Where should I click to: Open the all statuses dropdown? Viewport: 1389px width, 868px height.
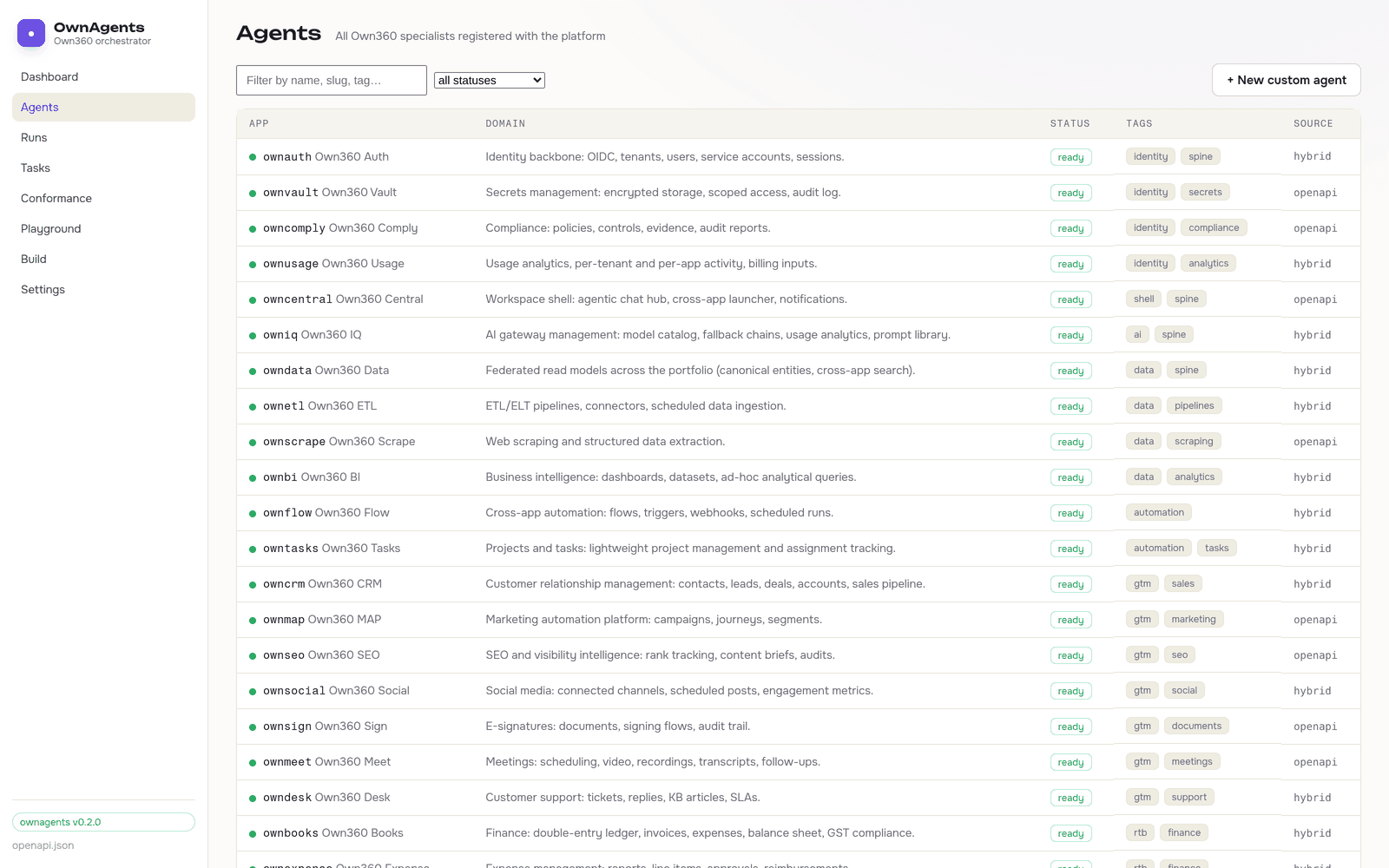(x=490, y=81)
